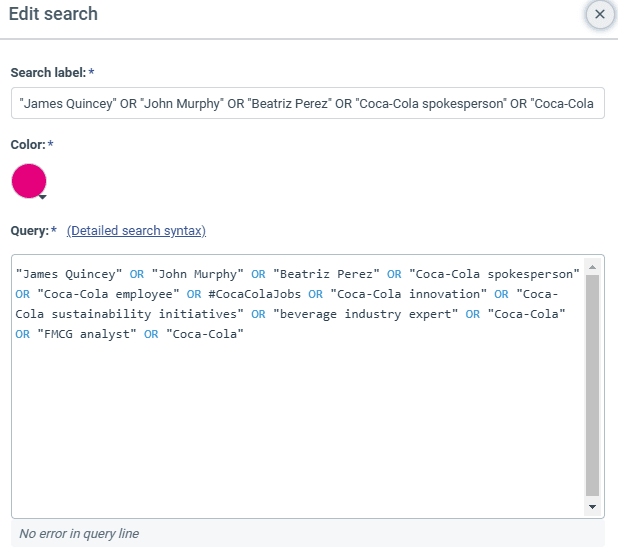Click the query scrollbar up arrow
Screen dimensions: 618x547
(x=592, y=268)
